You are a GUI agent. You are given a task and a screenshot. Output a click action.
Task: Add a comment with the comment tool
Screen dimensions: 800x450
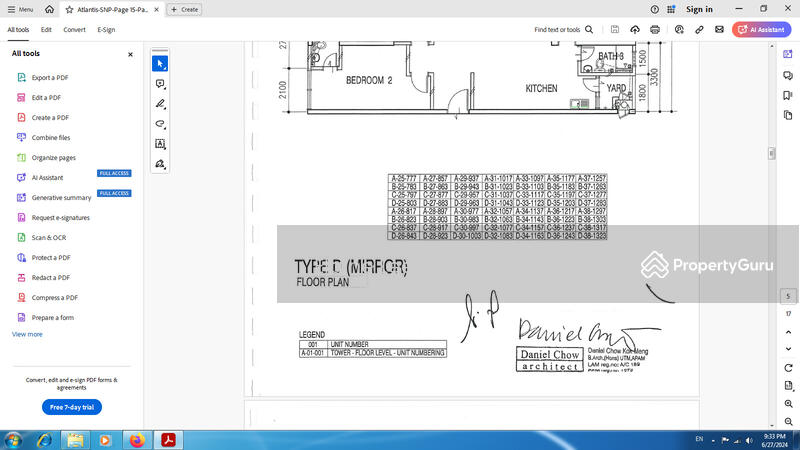[x=160, y=84]
